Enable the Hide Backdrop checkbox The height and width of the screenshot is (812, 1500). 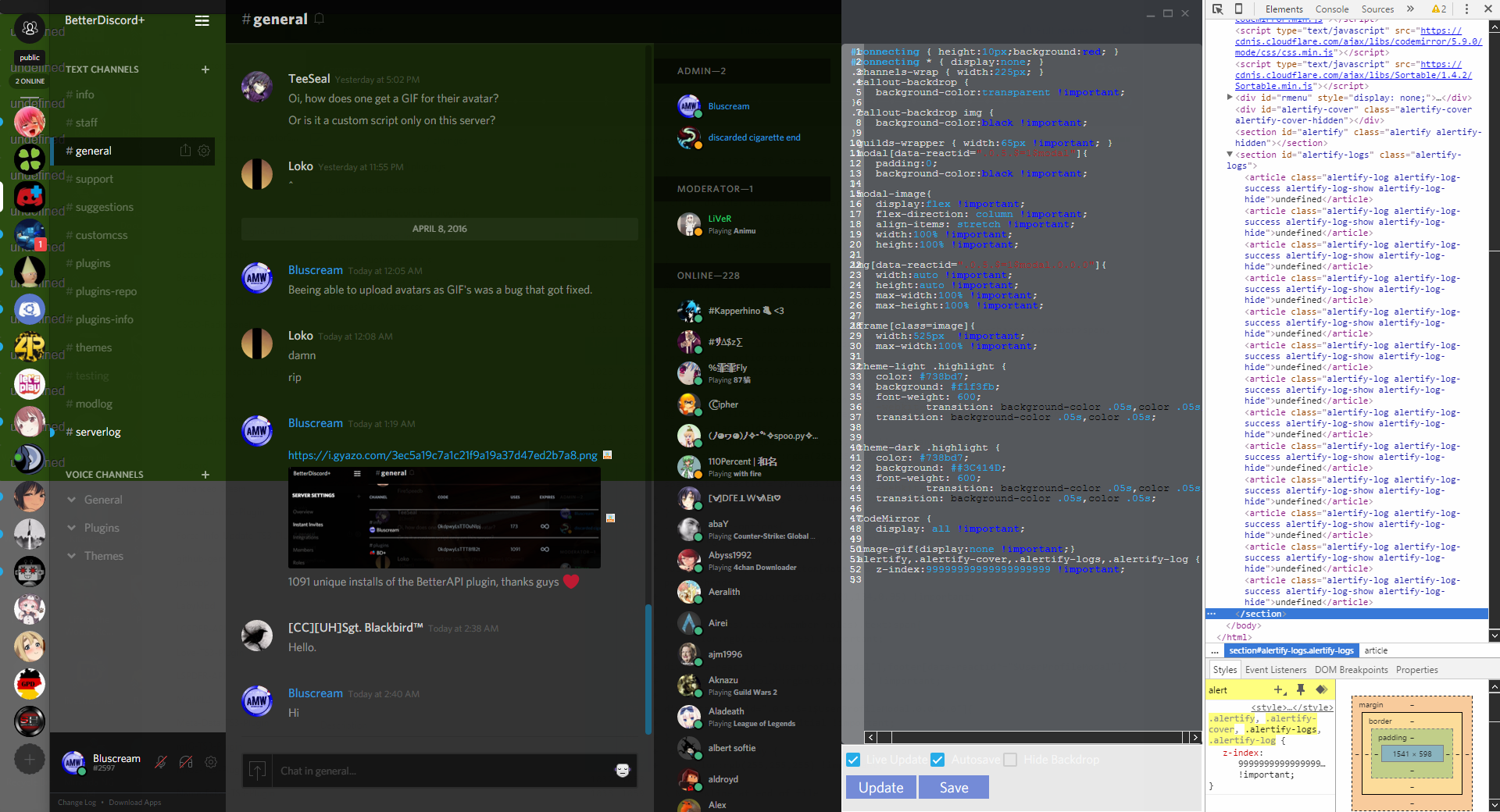[1010, 760]
